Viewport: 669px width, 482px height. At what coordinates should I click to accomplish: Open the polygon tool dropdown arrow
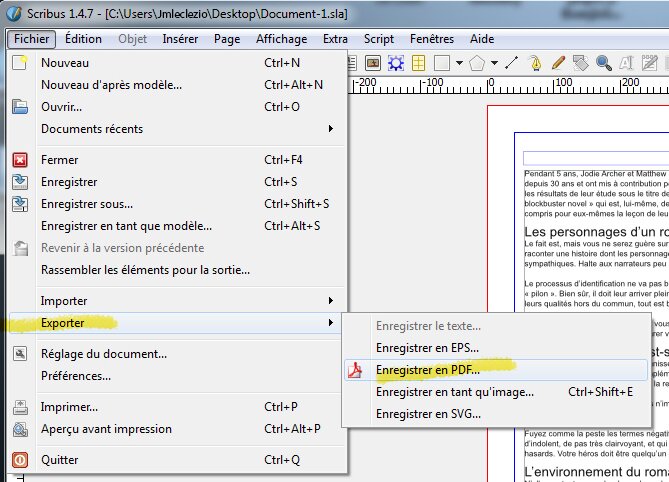click(494, 63)
